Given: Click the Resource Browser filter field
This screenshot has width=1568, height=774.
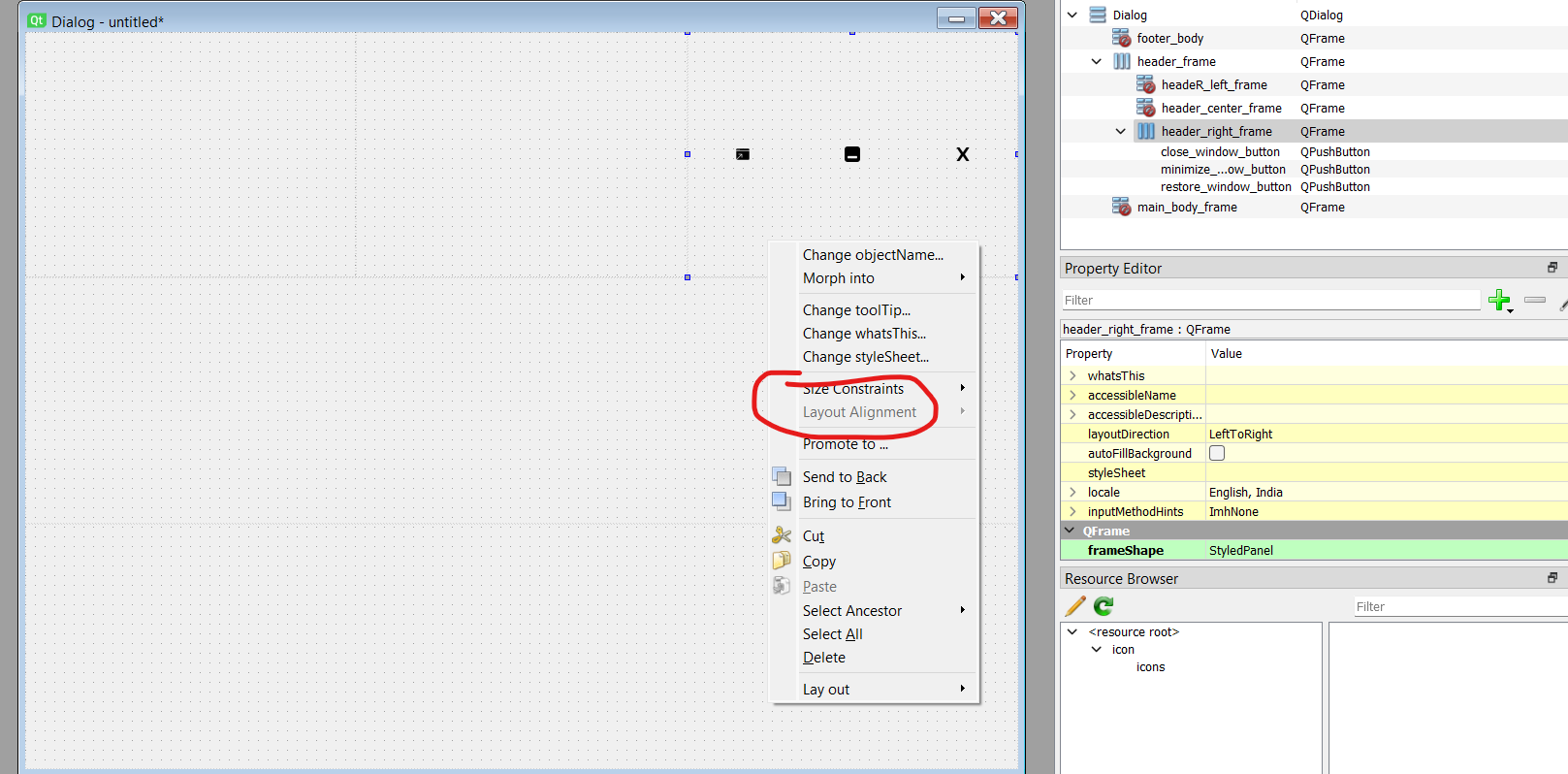Looking at the screenshot, I should click(x=1459, y=606).
